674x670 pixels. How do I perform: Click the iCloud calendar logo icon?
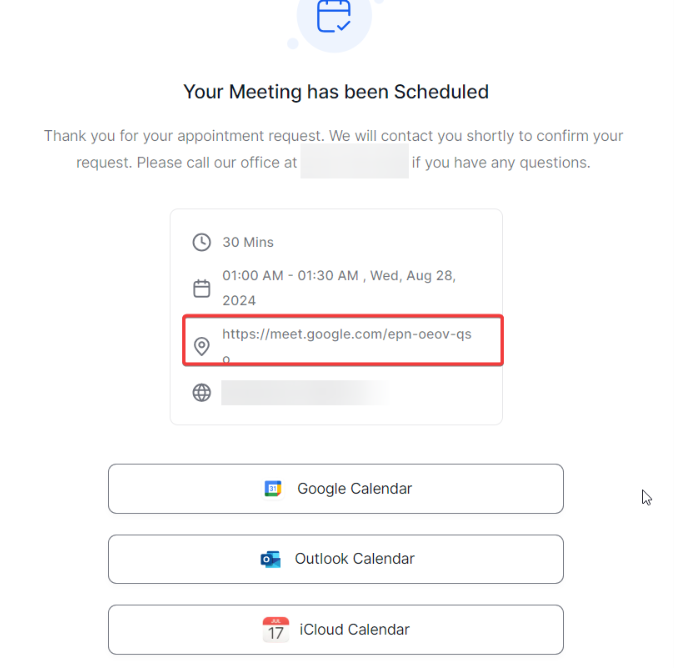point(276,630)
